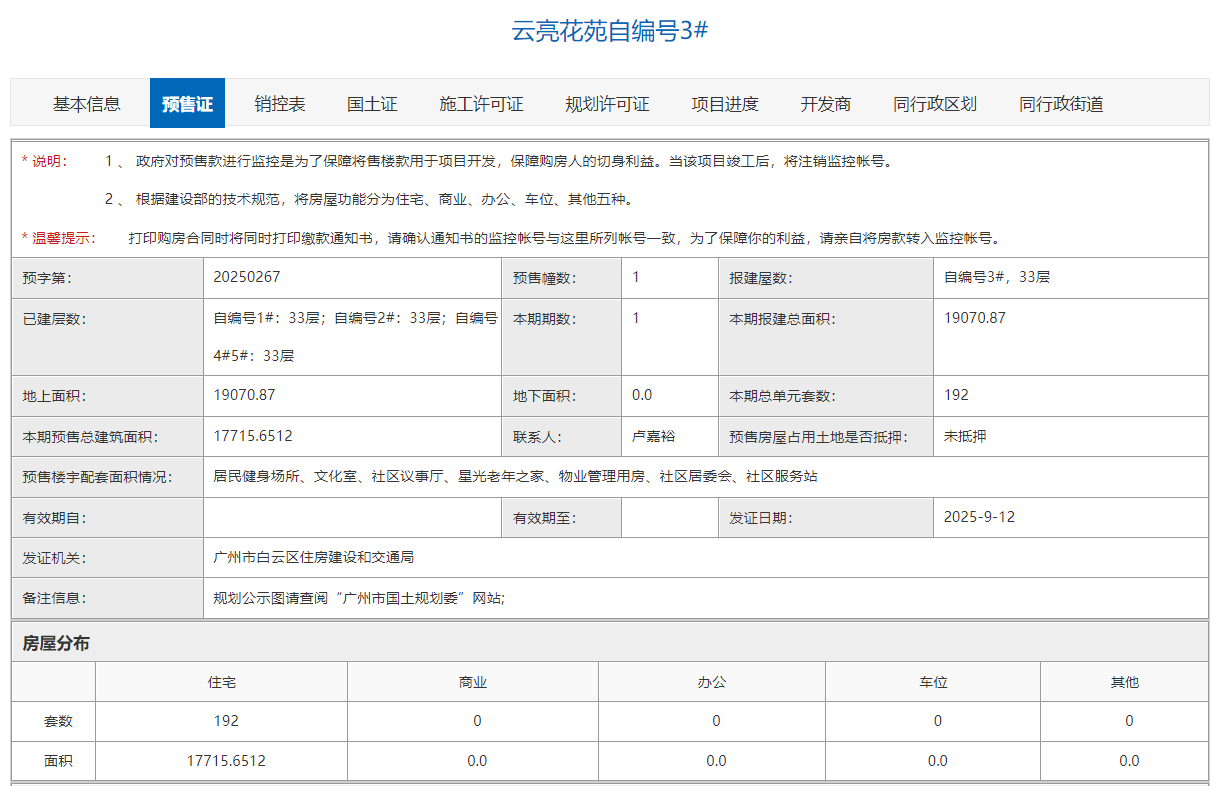1218x786 pixels.
Task: Click the note about 房屋功能分为住宅、商业
Action: point(369,199)
